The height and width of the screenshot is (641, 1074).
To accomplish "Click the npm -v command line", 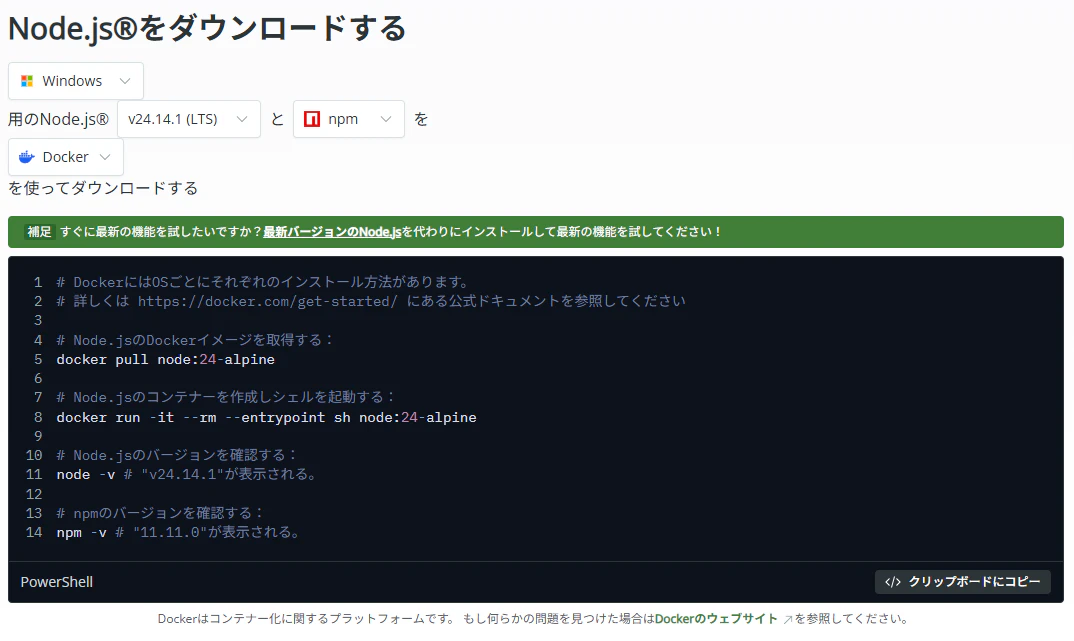I will 178,533.
